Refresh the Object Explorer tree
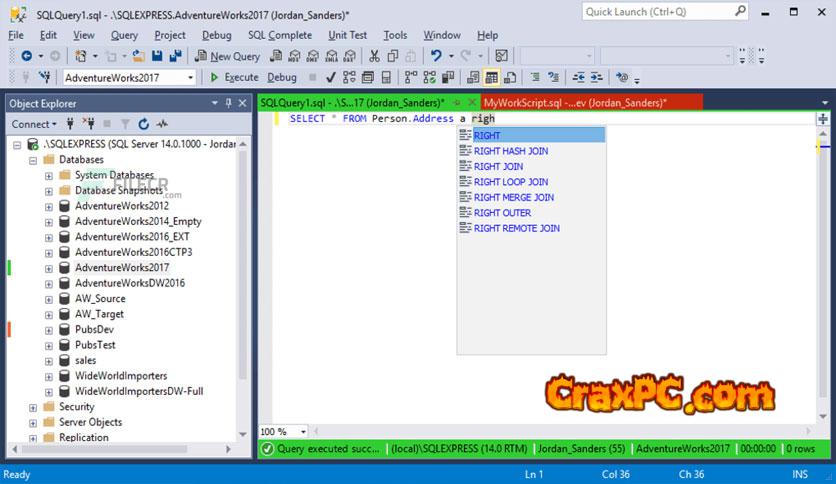836x484 pixels. (144, 124)
